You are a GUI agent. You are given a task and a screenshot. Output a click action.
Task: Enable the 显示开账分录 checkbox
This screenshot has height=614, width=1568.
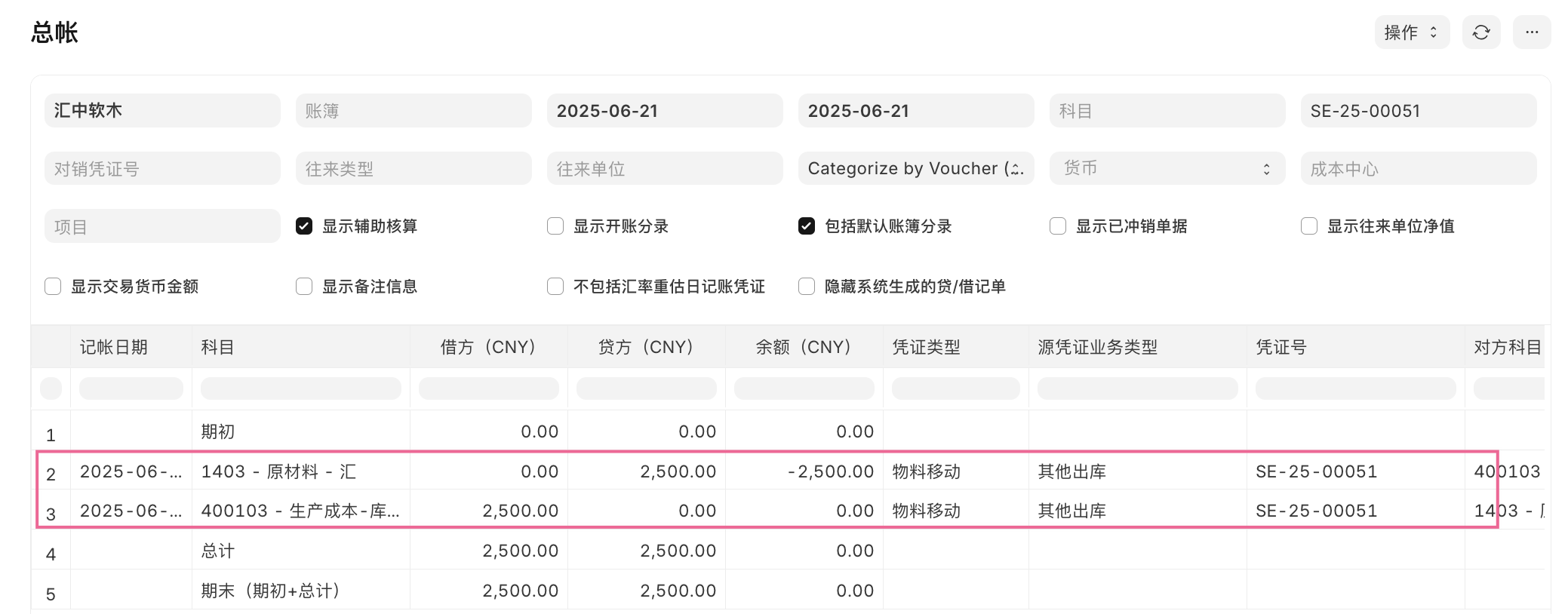555,226
